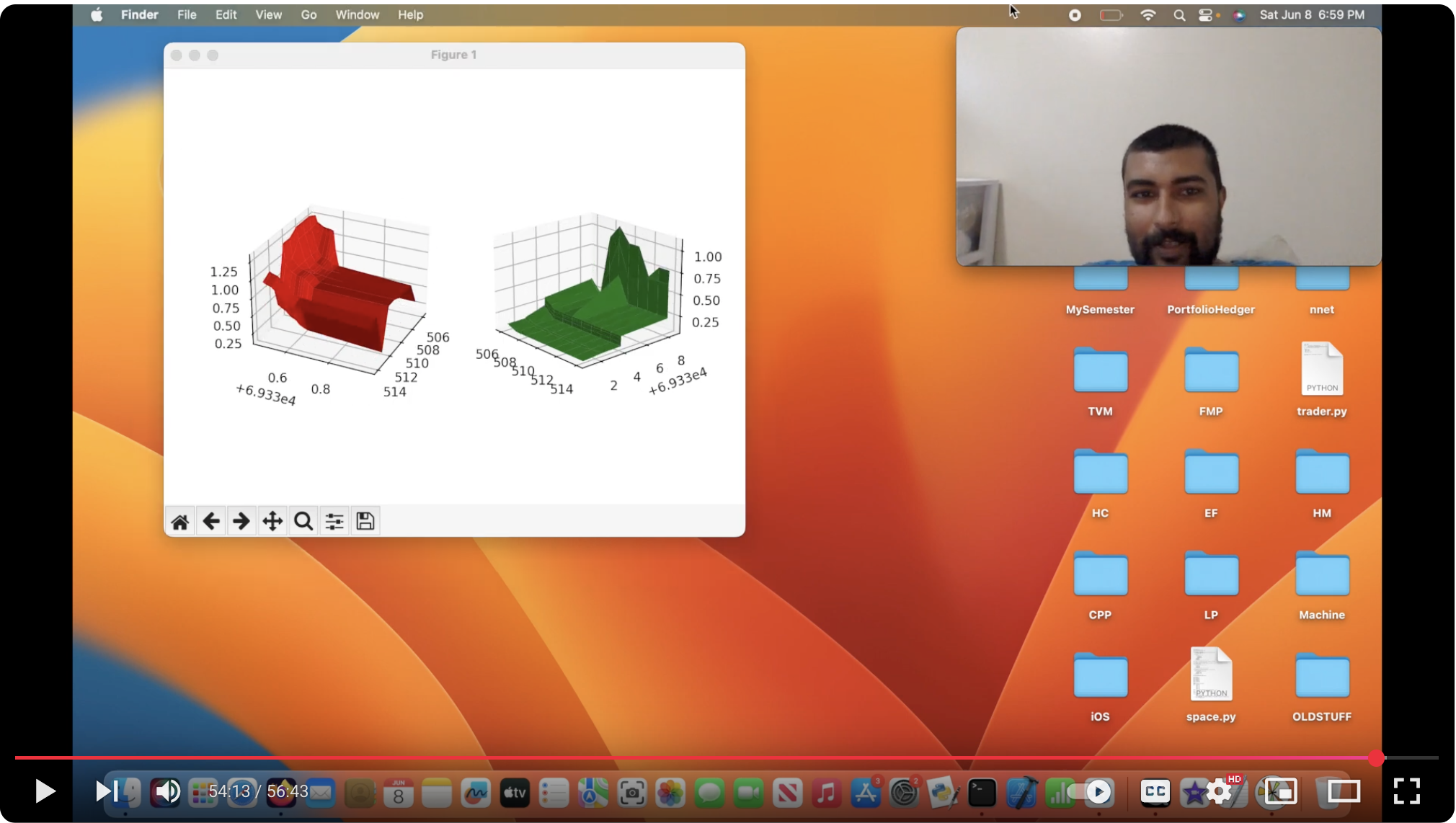This screenshot has width=1456, height=823.
Task: Mute the video with the speaker button
Action: (x=168, y=791)
